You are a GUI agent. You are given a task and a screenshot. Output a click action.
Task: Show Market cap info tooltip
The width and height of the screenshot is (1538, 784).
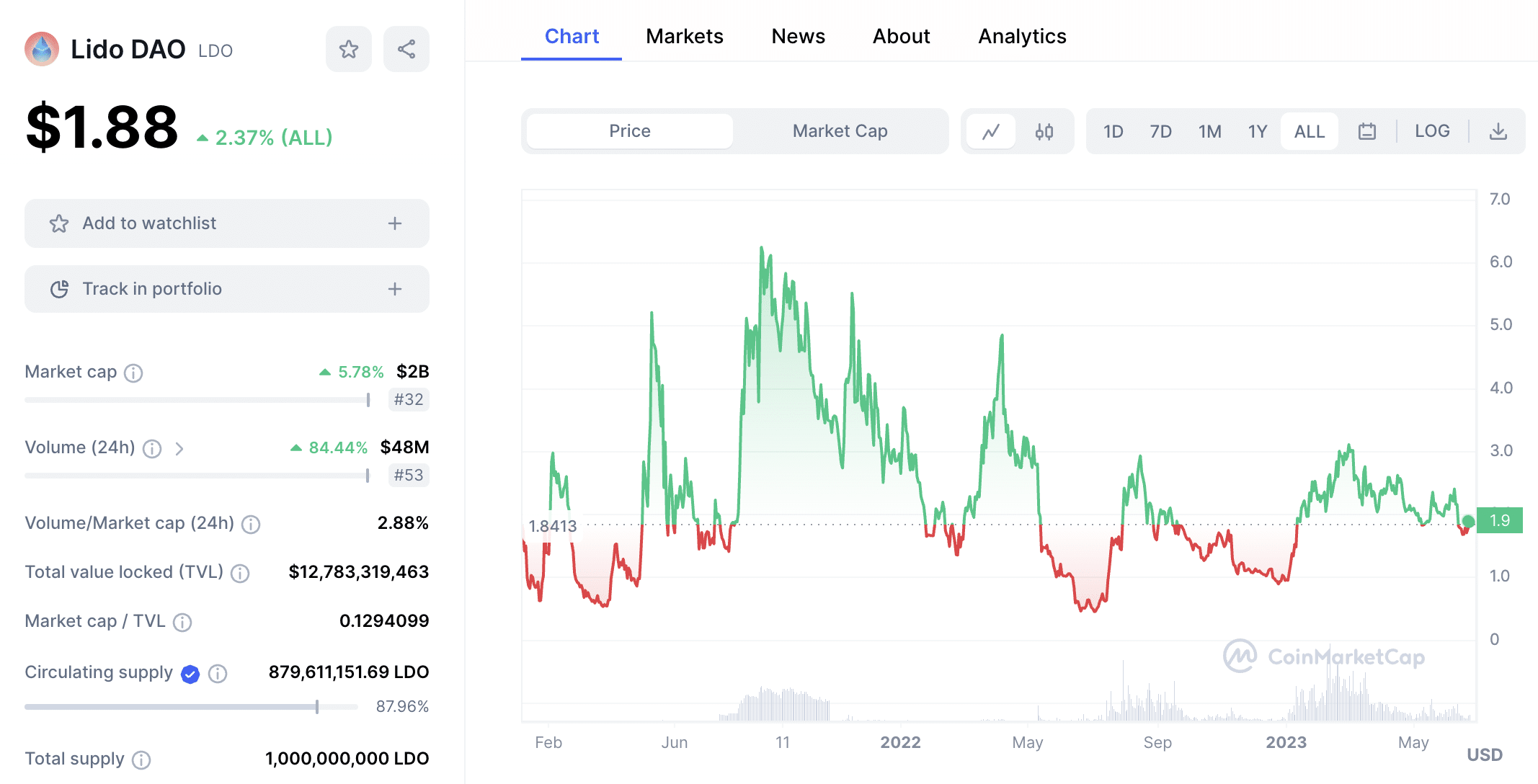(133, 373)
